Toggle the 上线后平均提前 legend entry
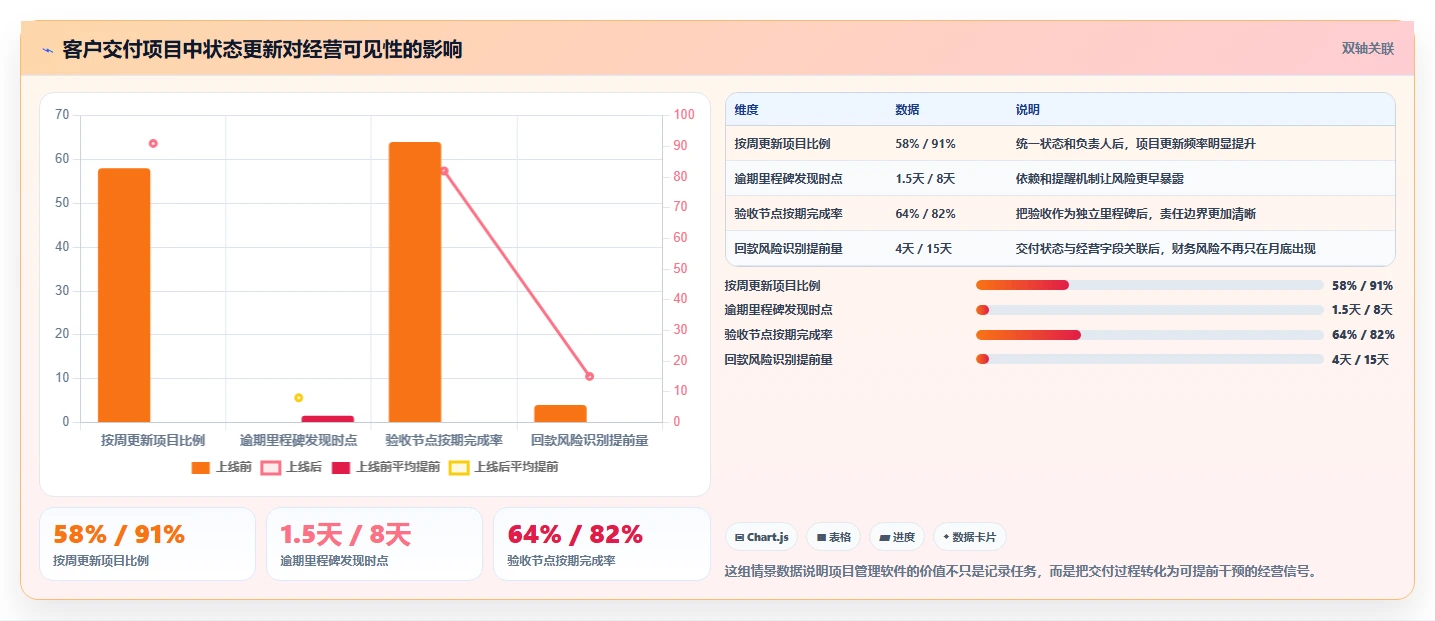This screenshot has width=1435, height=621. click(x=503, y=467)
